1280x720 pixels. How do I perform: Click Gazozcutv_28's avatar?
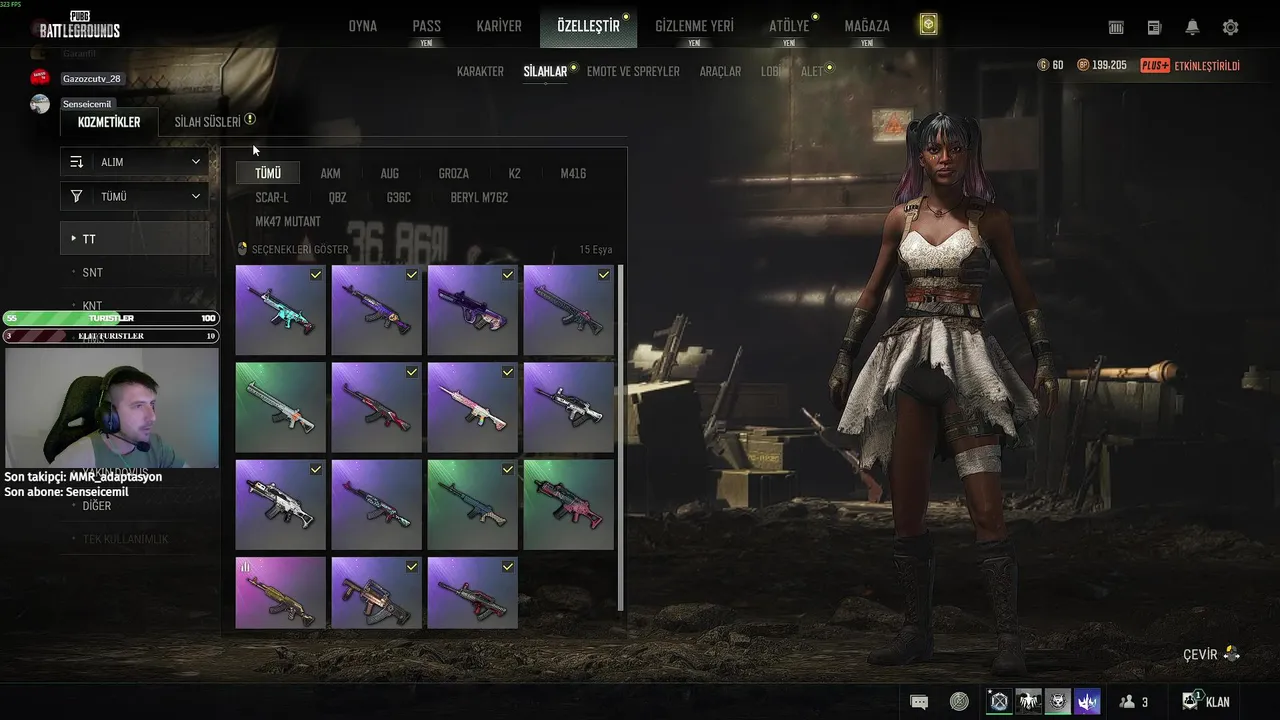click(40, 77)
